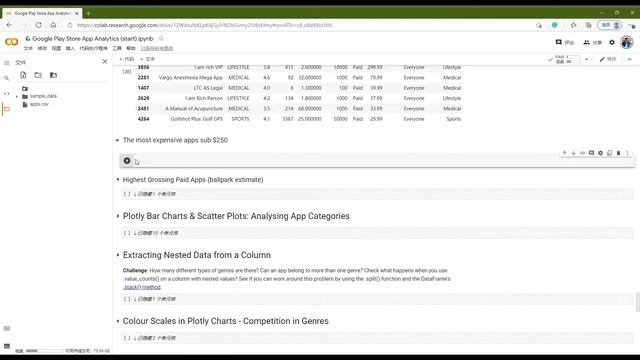
Task: Expand Highest Grossing Paid Apps section
Action: tap(118, 180)
